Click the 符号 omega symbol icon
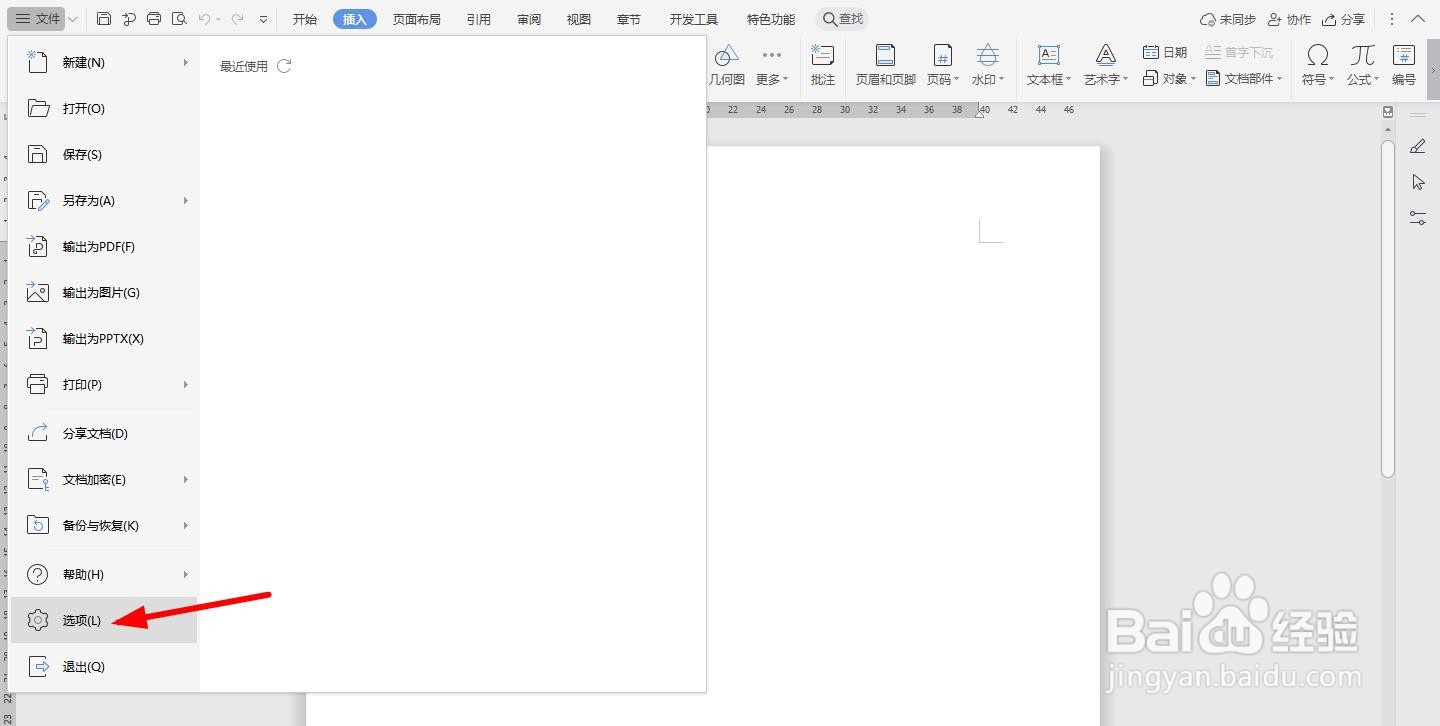 point(1318,55)
